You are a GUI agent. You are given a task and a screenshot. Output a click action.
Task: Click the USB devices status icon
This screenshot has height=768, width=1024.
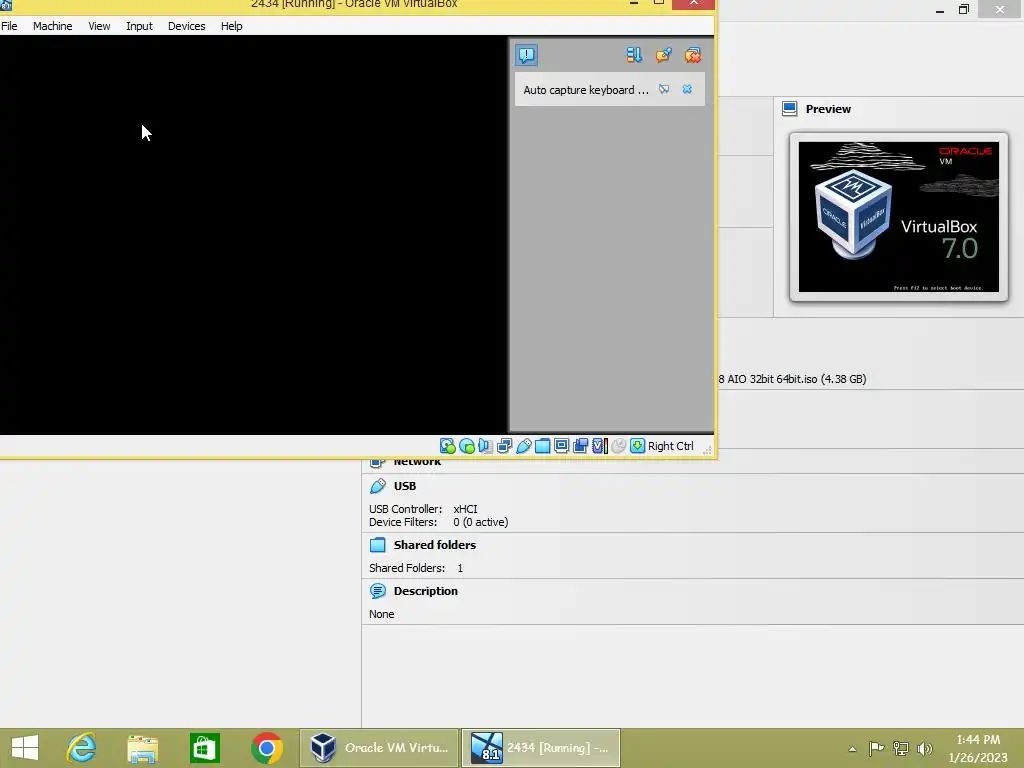click(x=524, y=446)
